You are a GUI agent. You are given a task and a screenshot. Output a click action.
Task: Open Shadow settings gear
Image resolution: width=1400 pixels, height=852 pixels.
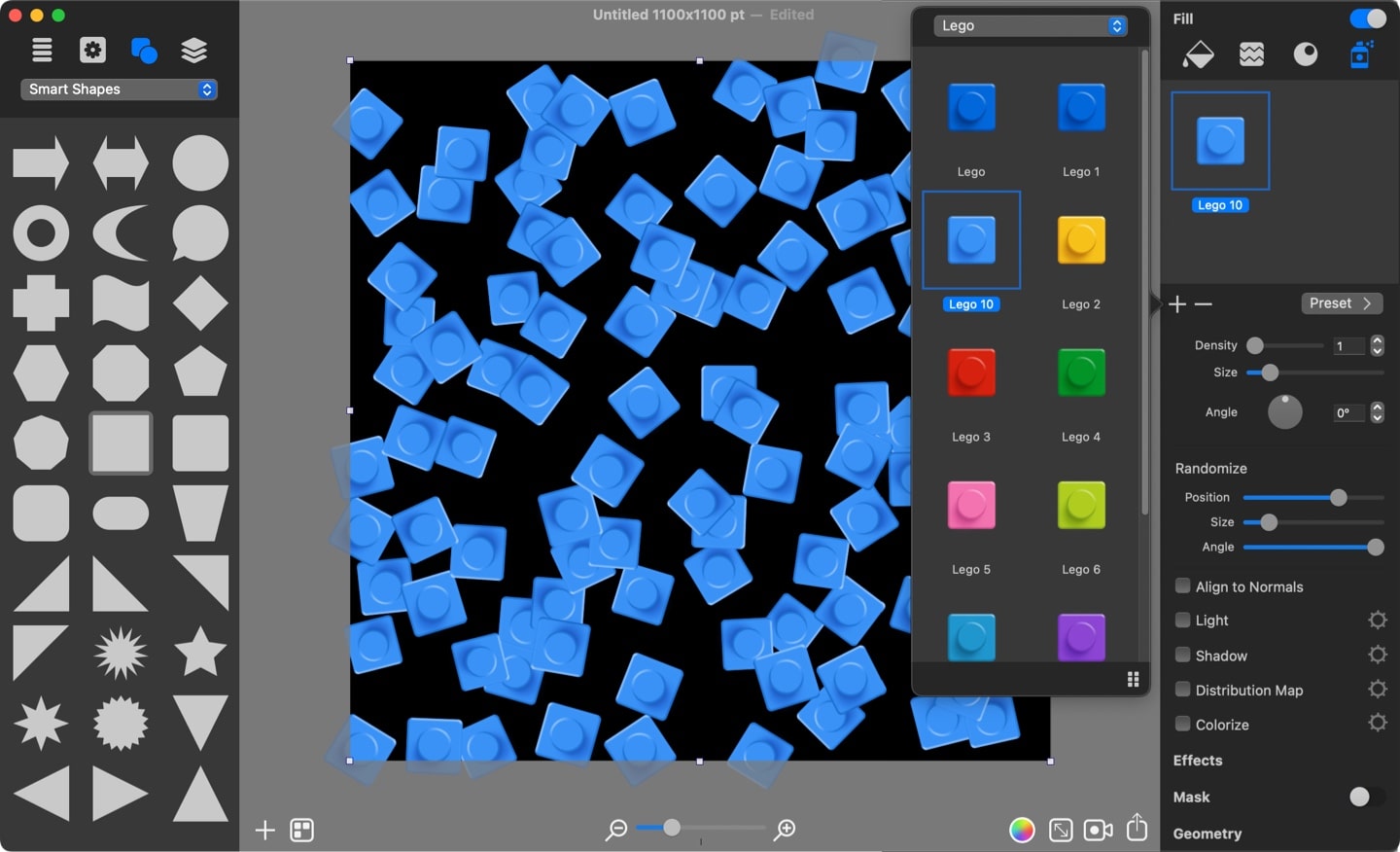pyautogui.click(x=1378, y=655)
